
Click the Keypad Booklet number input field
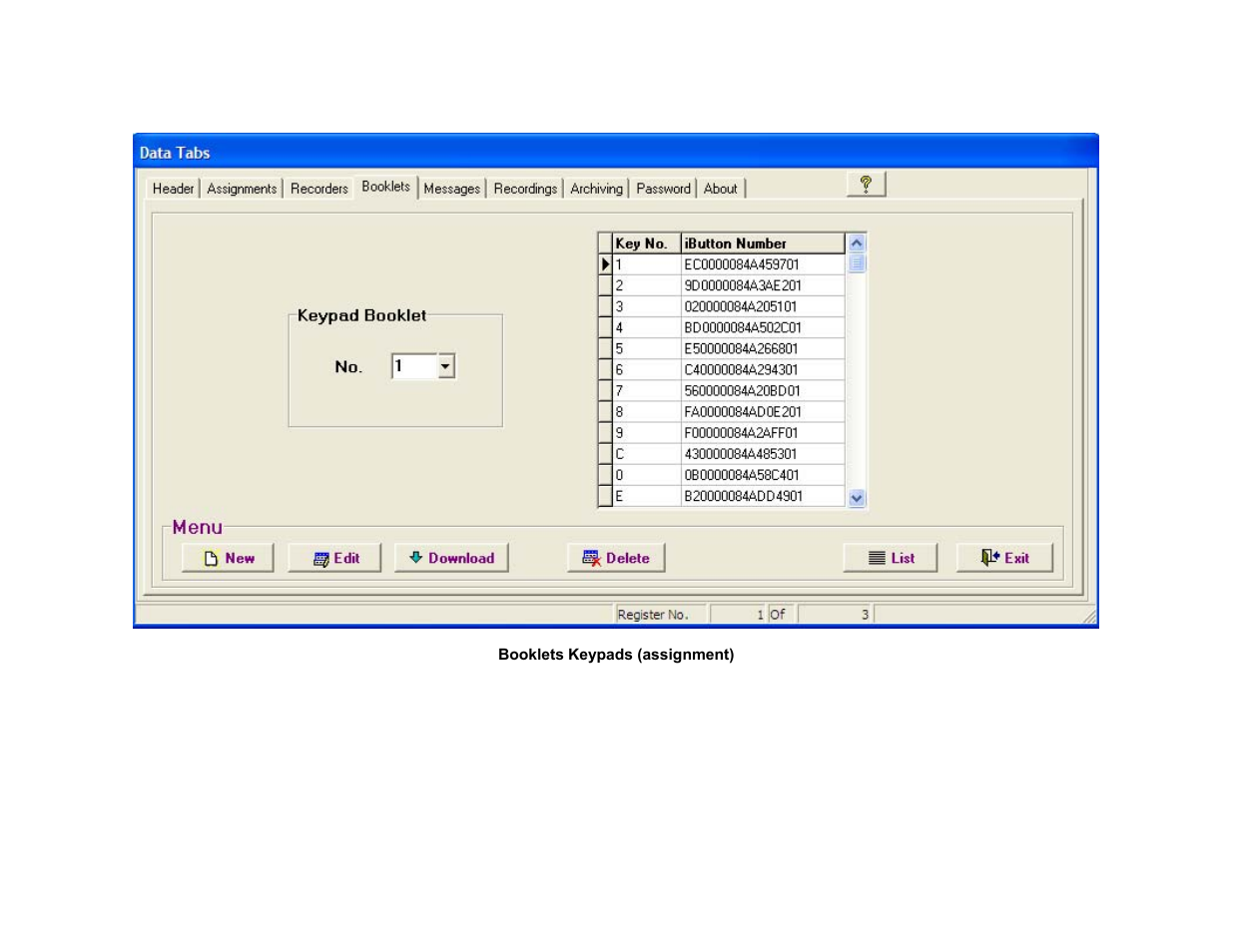pos(414,367)
